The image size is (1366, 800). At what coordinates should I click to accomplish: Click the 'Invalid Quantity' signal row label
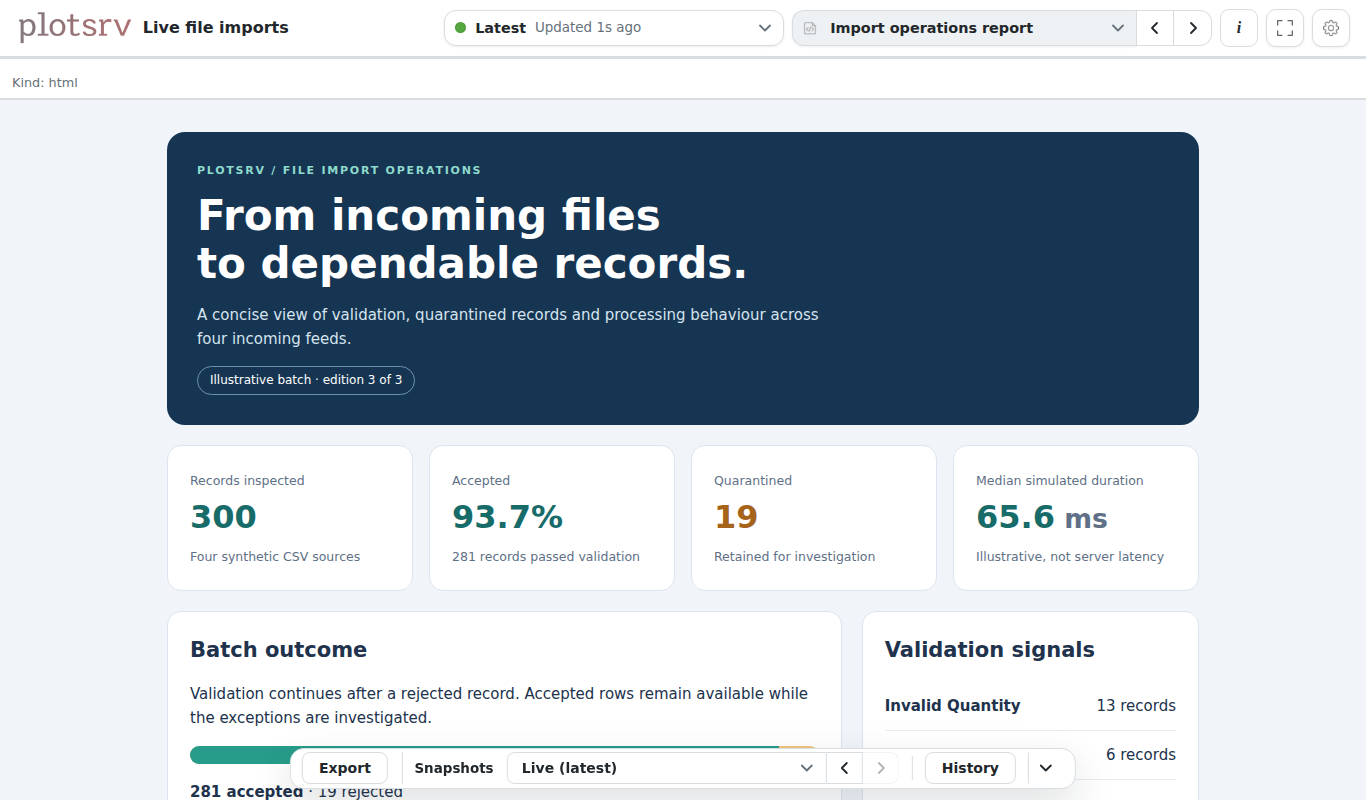953,706
